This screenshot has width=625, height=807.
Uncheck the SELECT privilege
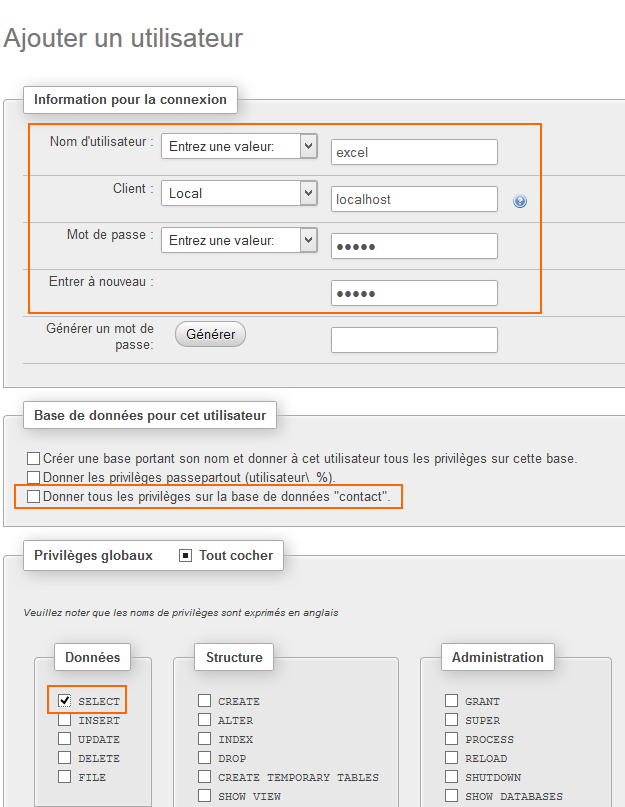(x=64, y=701)
